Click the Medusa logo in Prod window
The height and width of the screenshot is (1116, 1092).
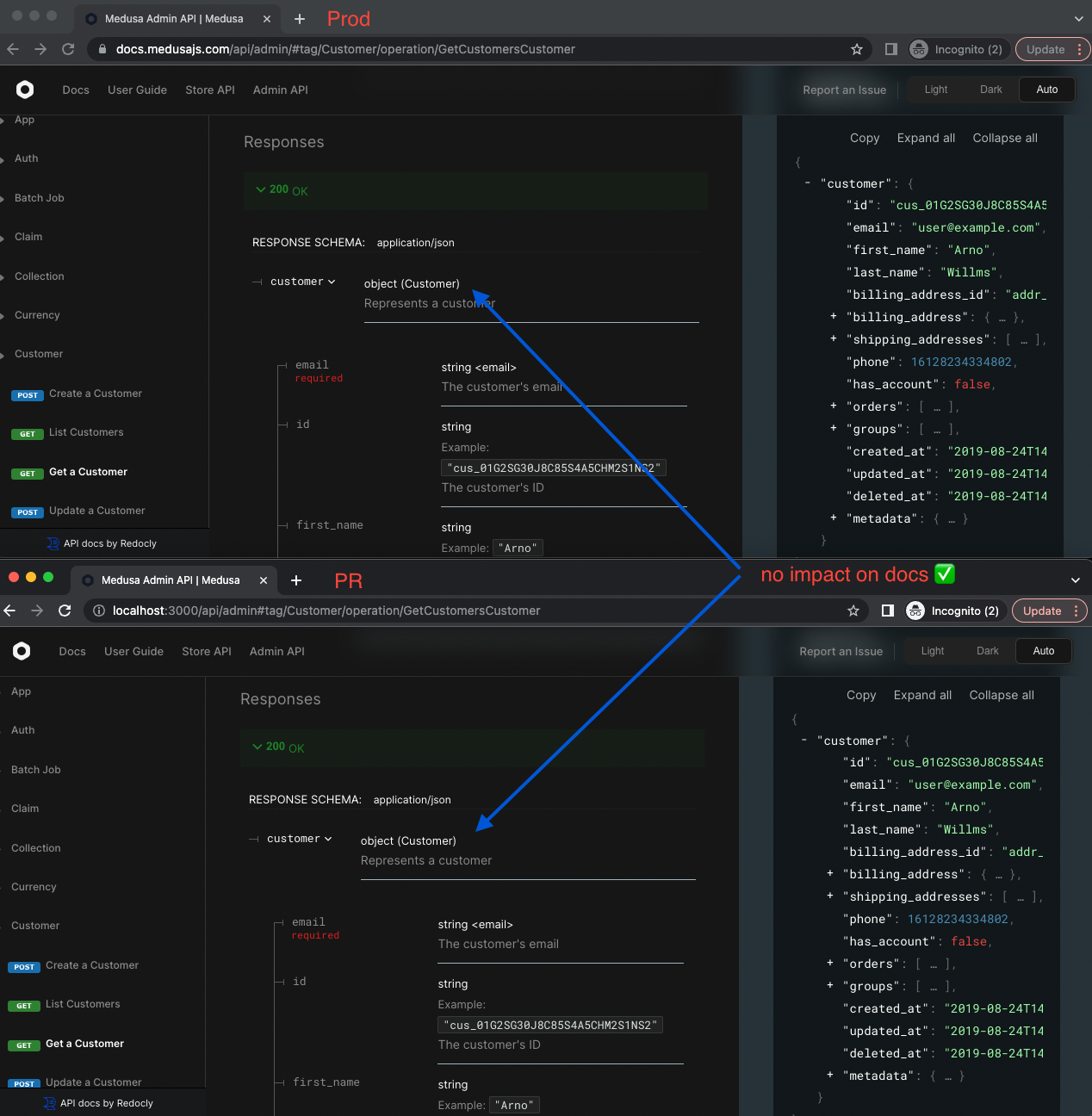tap(25, 90)
